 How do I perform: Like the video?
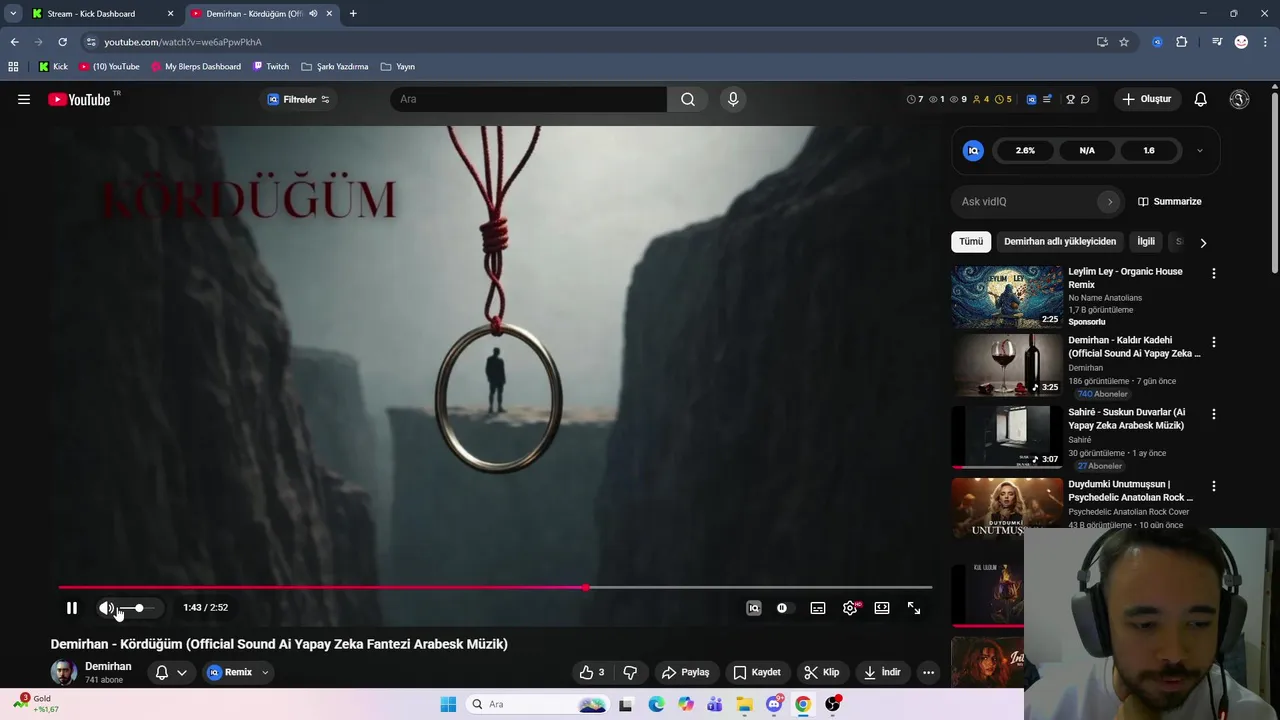[592, 672]
